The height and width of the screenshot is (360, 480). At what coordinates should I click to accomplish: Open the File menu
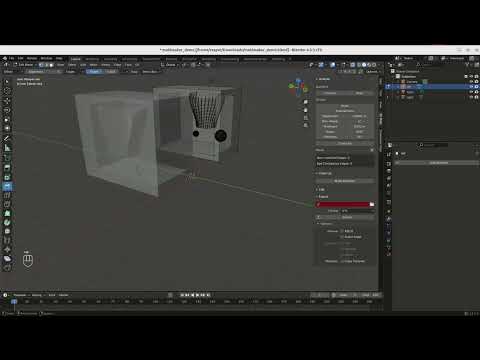(x=11, y=58)
